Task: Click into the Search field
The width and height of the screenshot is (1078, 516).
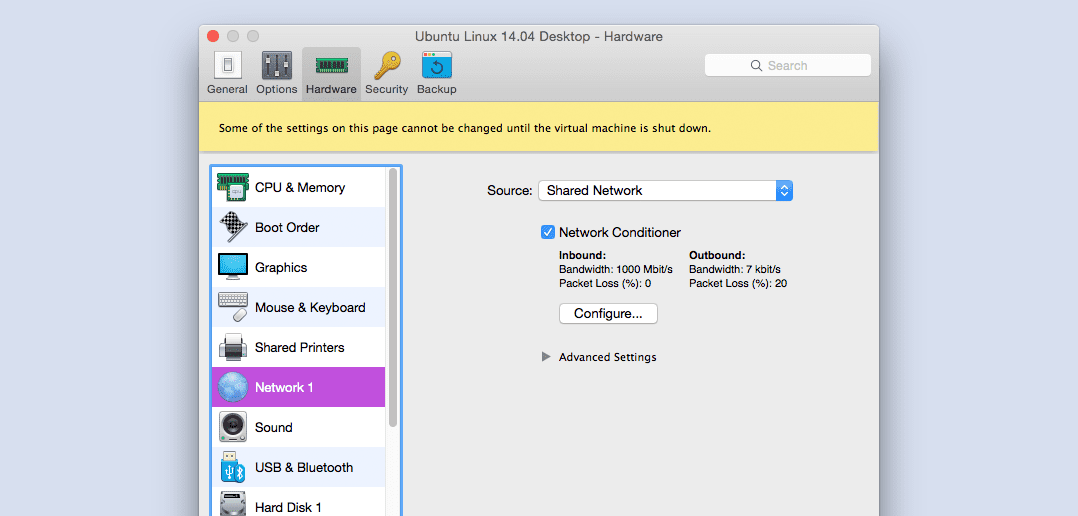Action: coord(788,65)
